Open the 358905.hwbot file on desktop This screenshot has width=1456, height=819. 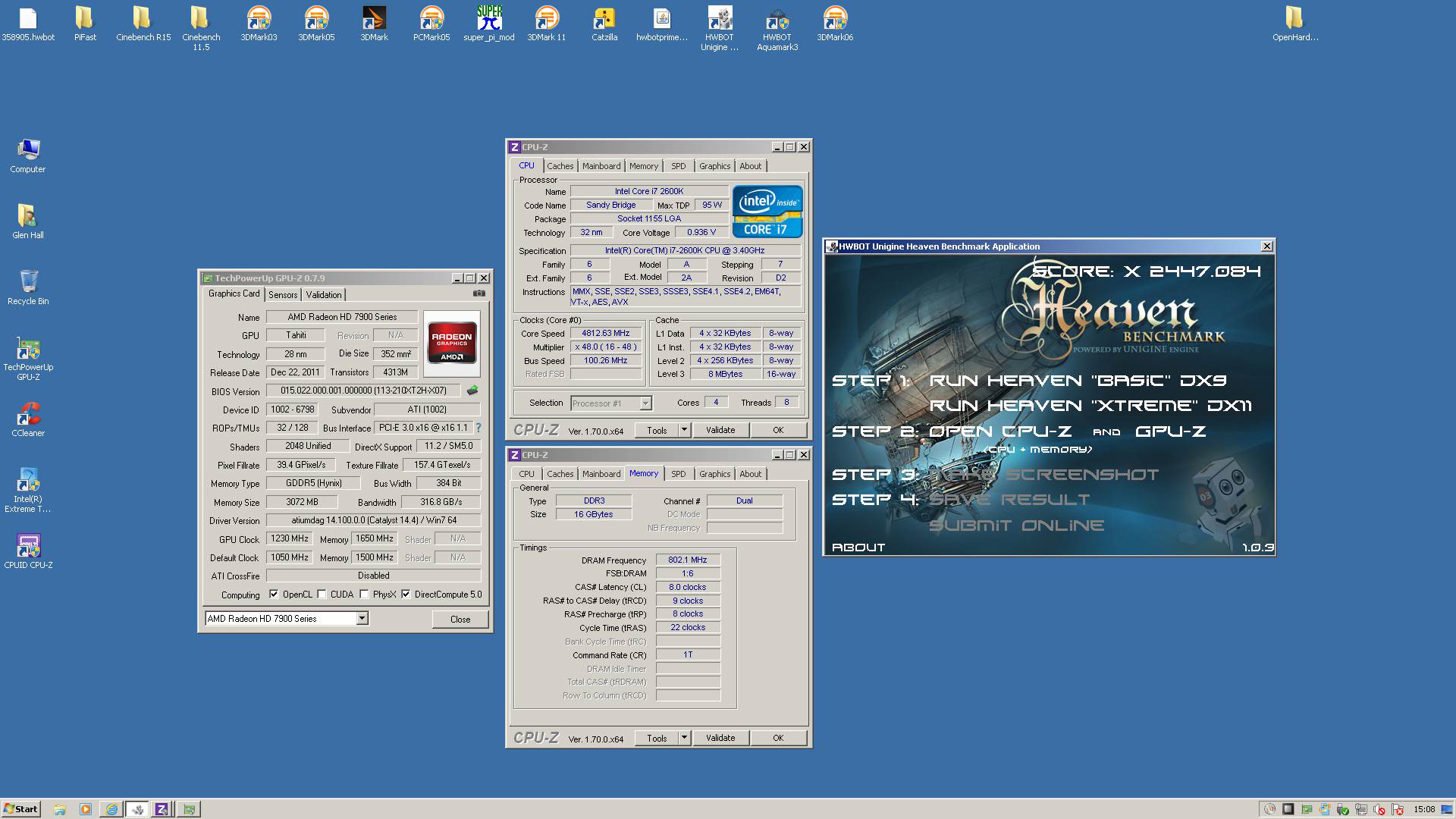(x=28, y=24)
